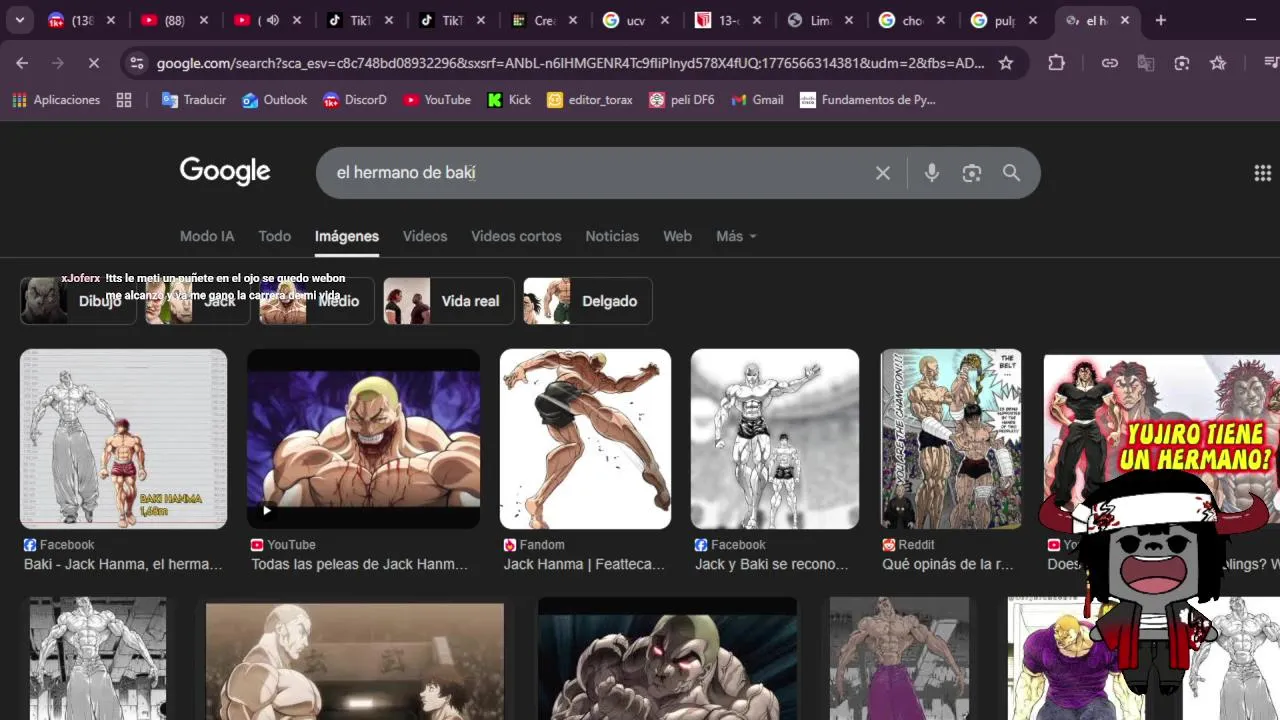Image resolution: width=1280 pixels, height=720 pixels.
Task: Expand the Más dropdown
Action: click(736, 236)
